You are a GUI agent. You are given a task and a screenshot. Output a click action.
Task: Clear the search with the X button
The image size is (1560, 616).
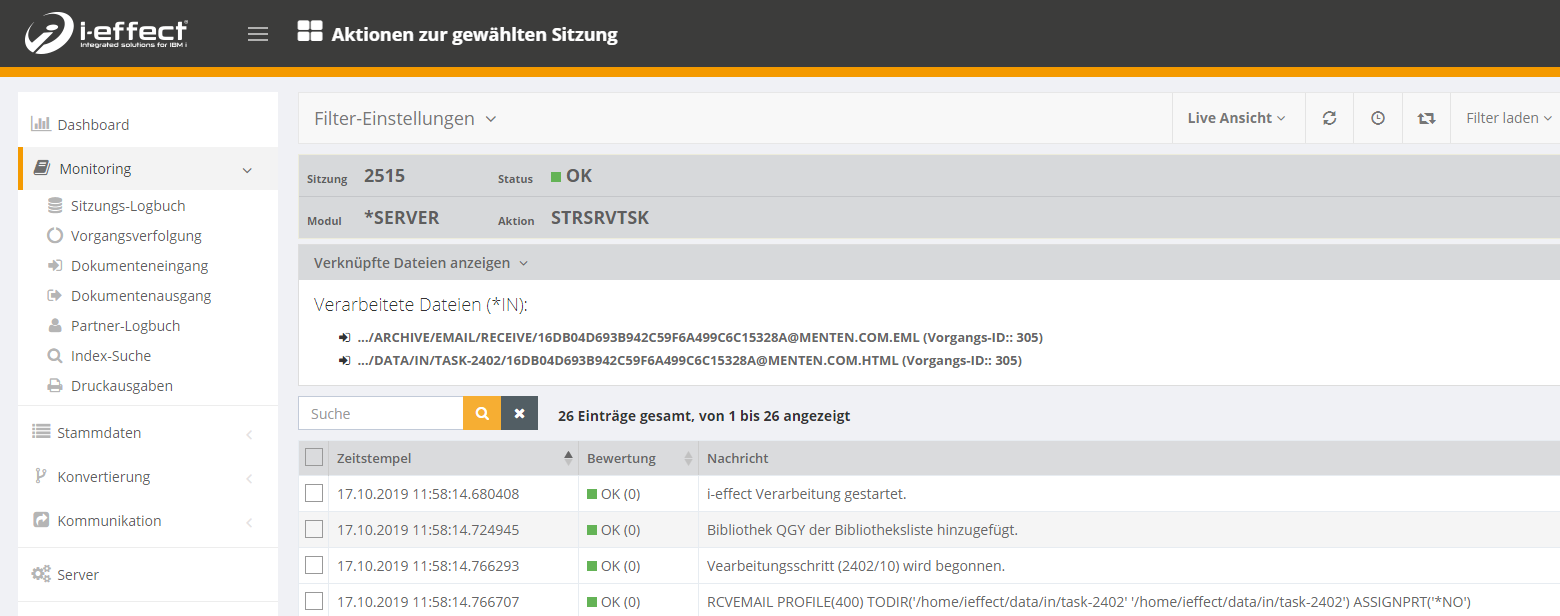(x=519, y=414)
